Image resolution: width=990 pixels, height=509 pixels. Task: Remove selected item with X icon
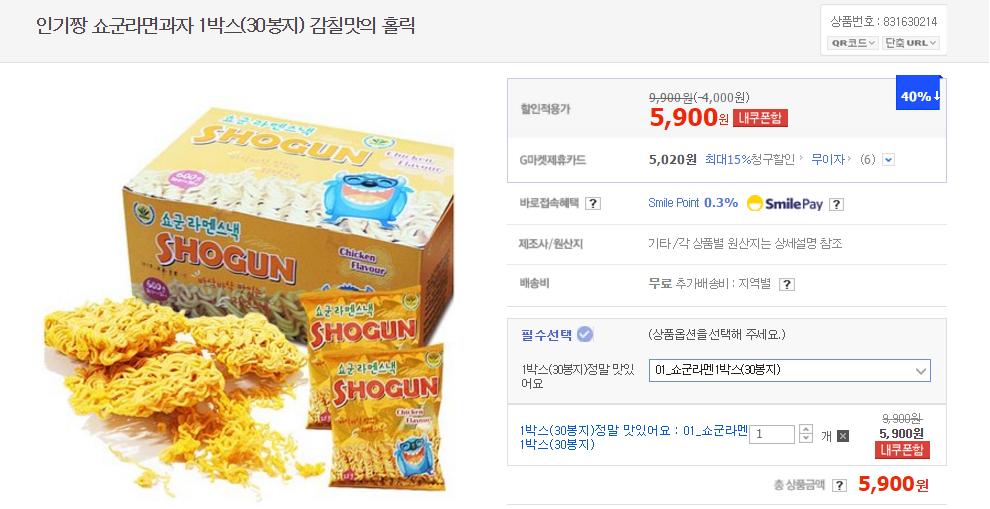tap(843, 436)
